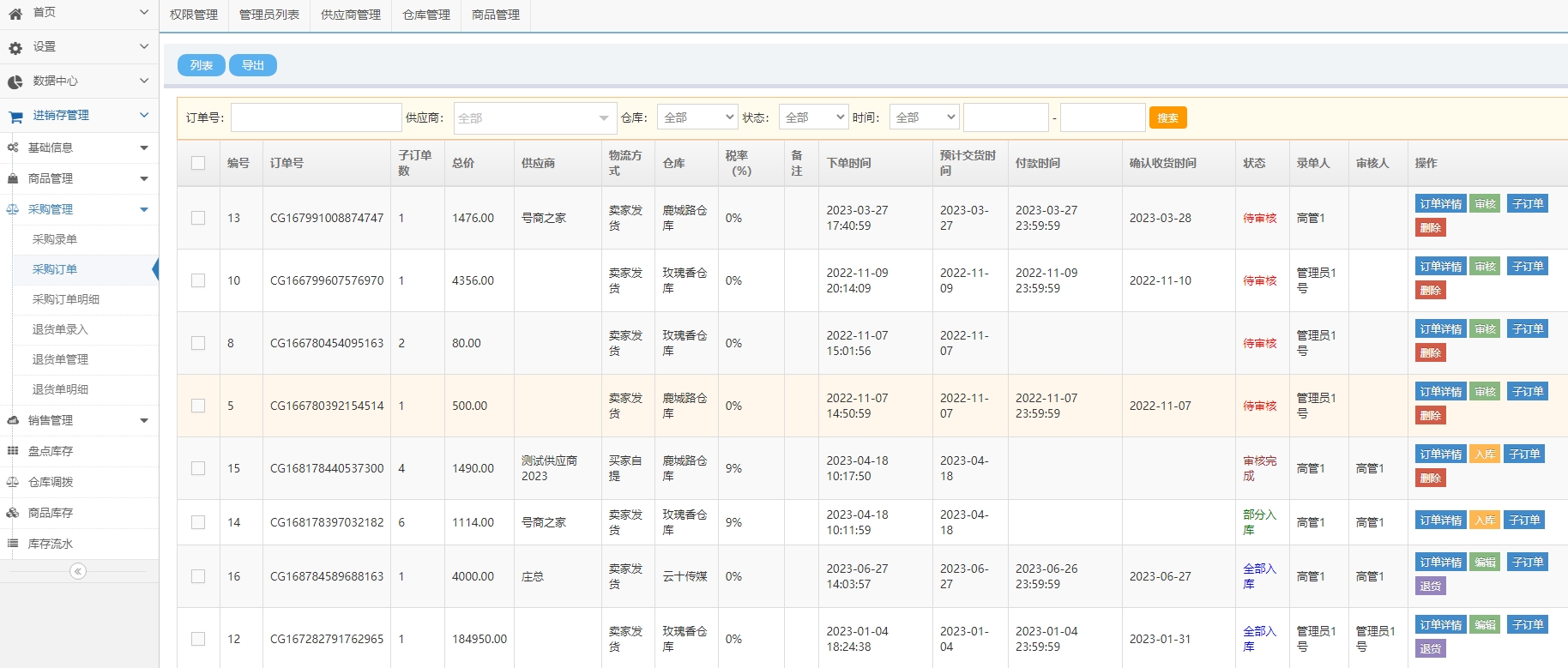Click the home icon in sidebar
The image size is (1568, 668).
pyautogui.click(x=15, y=14)
